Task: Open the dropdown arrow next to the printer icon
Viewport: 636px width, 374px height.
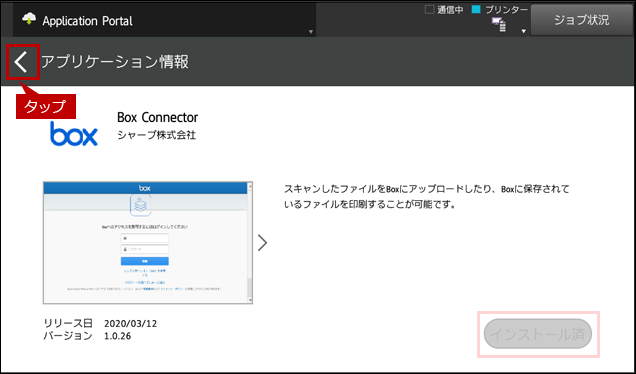Action: click(524, 31)
